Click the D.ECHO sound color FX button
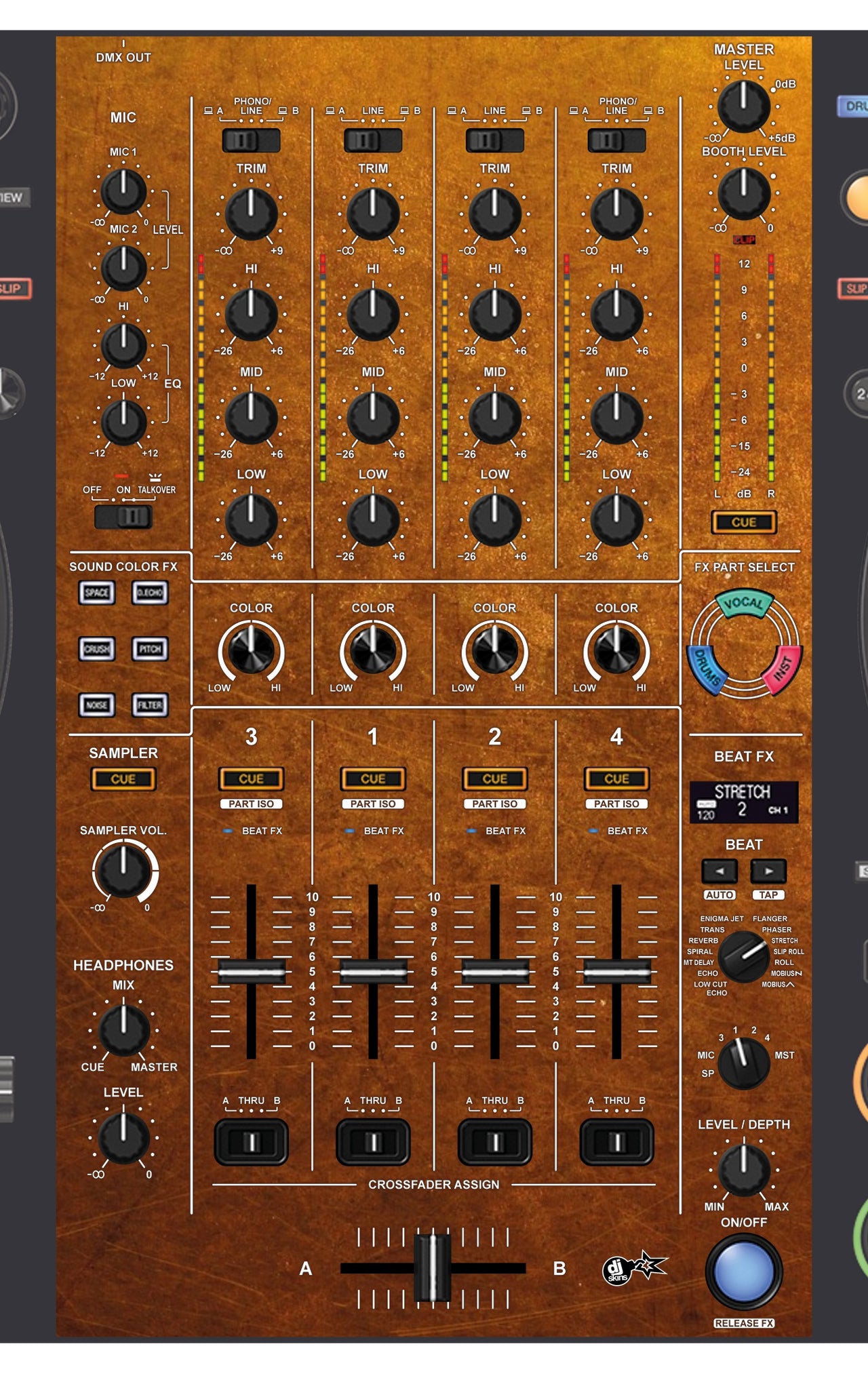868x1380 pixels. click(x=150, y=593)
